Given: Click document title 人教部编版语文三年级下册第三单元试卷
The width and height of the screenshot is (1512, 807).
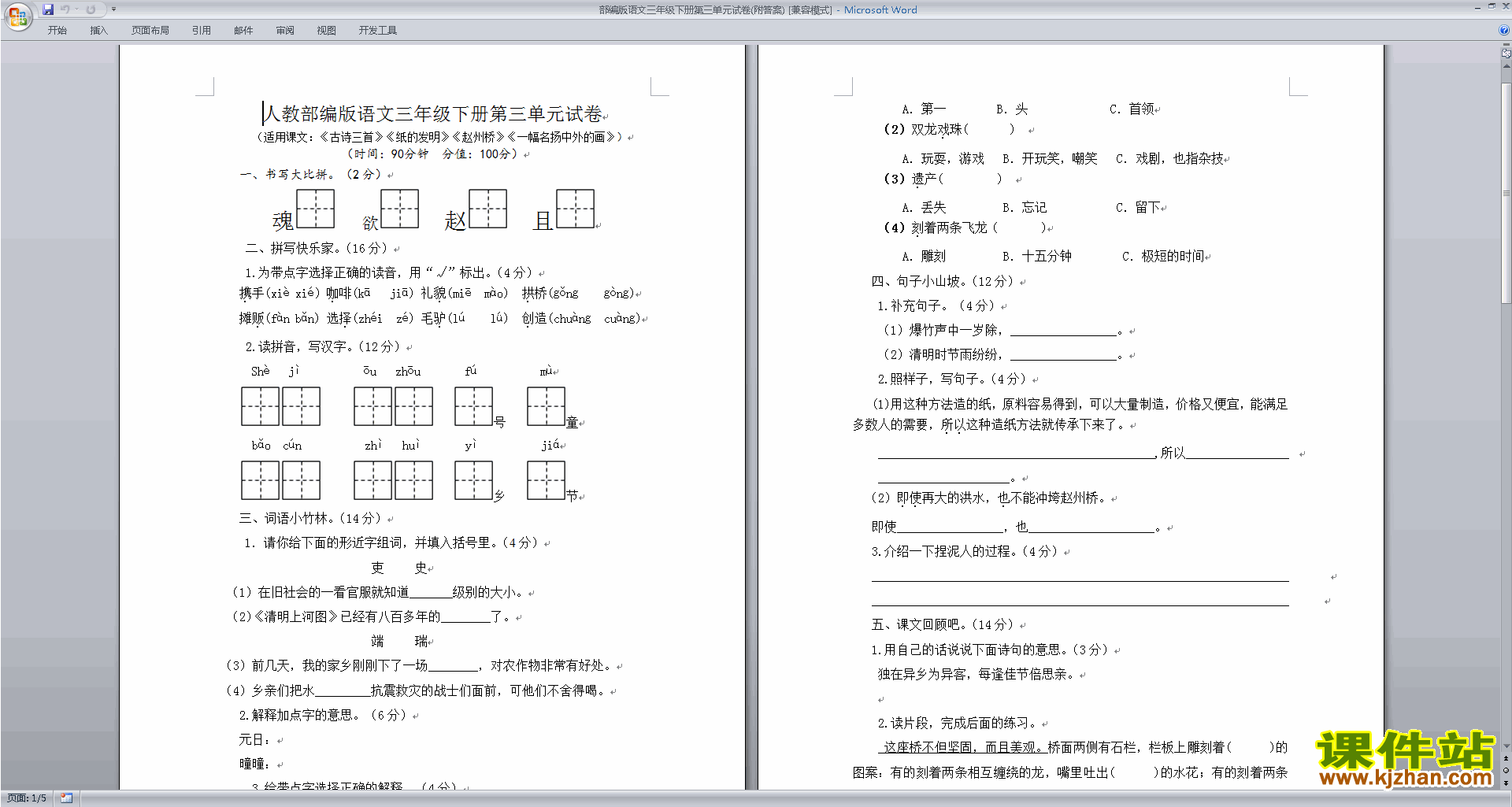Looking at the screenshot, I should [x=433, y=114].
